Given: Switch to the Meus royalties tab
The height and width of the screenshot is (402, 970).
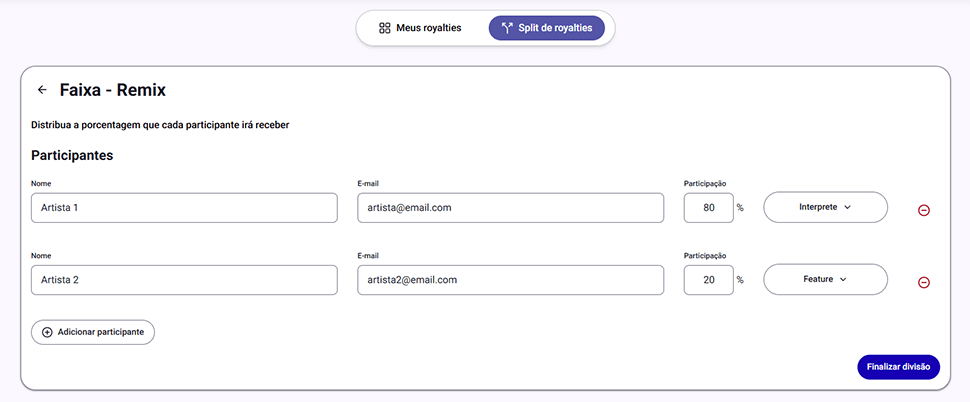Looking at the screenshot, I should tap(420, 28).
